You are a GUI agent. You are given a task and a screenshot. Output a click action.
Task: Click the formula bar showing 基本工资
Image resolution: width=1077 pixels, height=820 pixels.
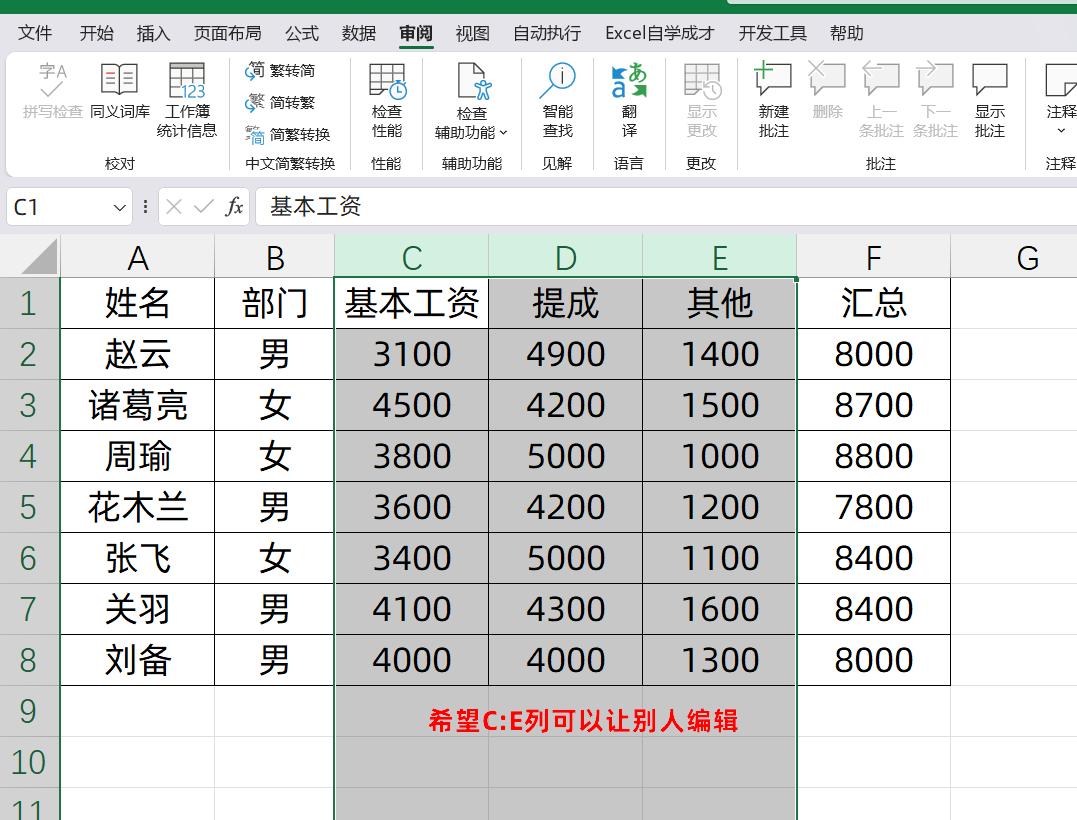point(666,207)
